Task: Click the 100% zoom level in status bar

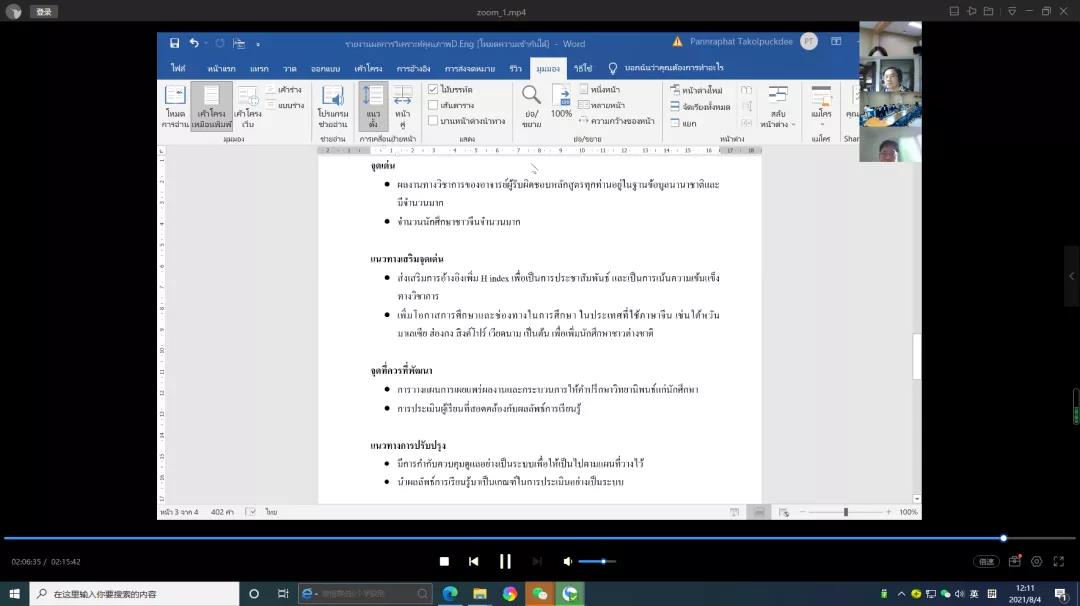Action: tap(908, 512)
